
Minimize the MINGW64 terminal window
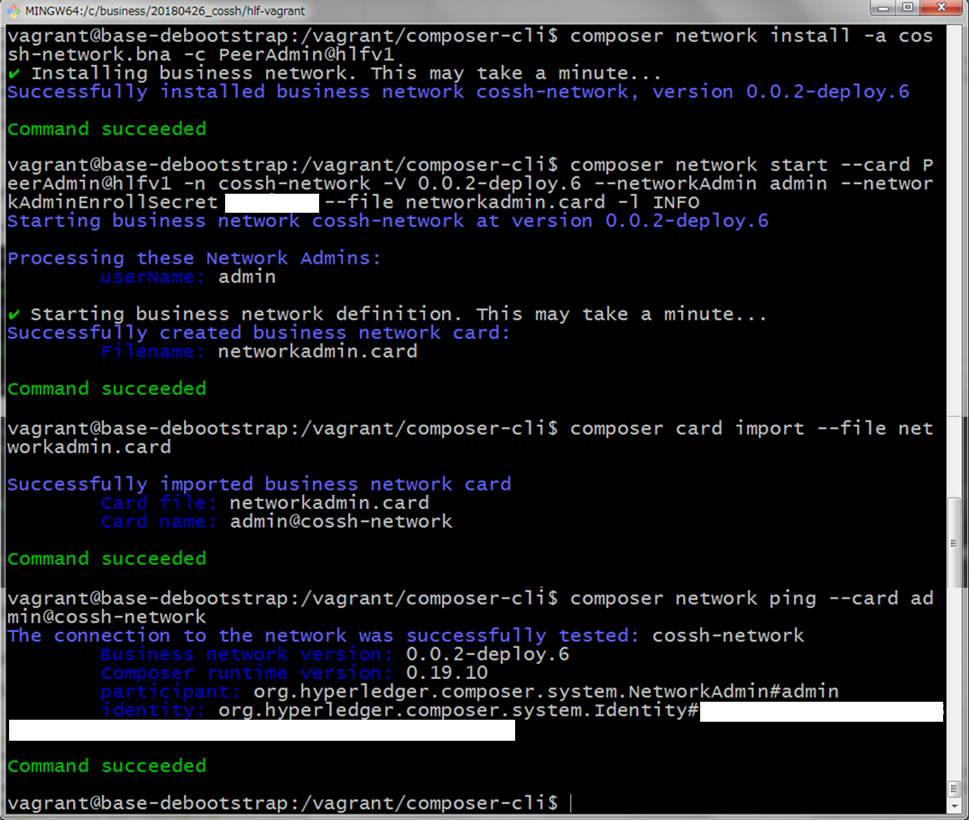pyautogui.click(x=883, y=8)
